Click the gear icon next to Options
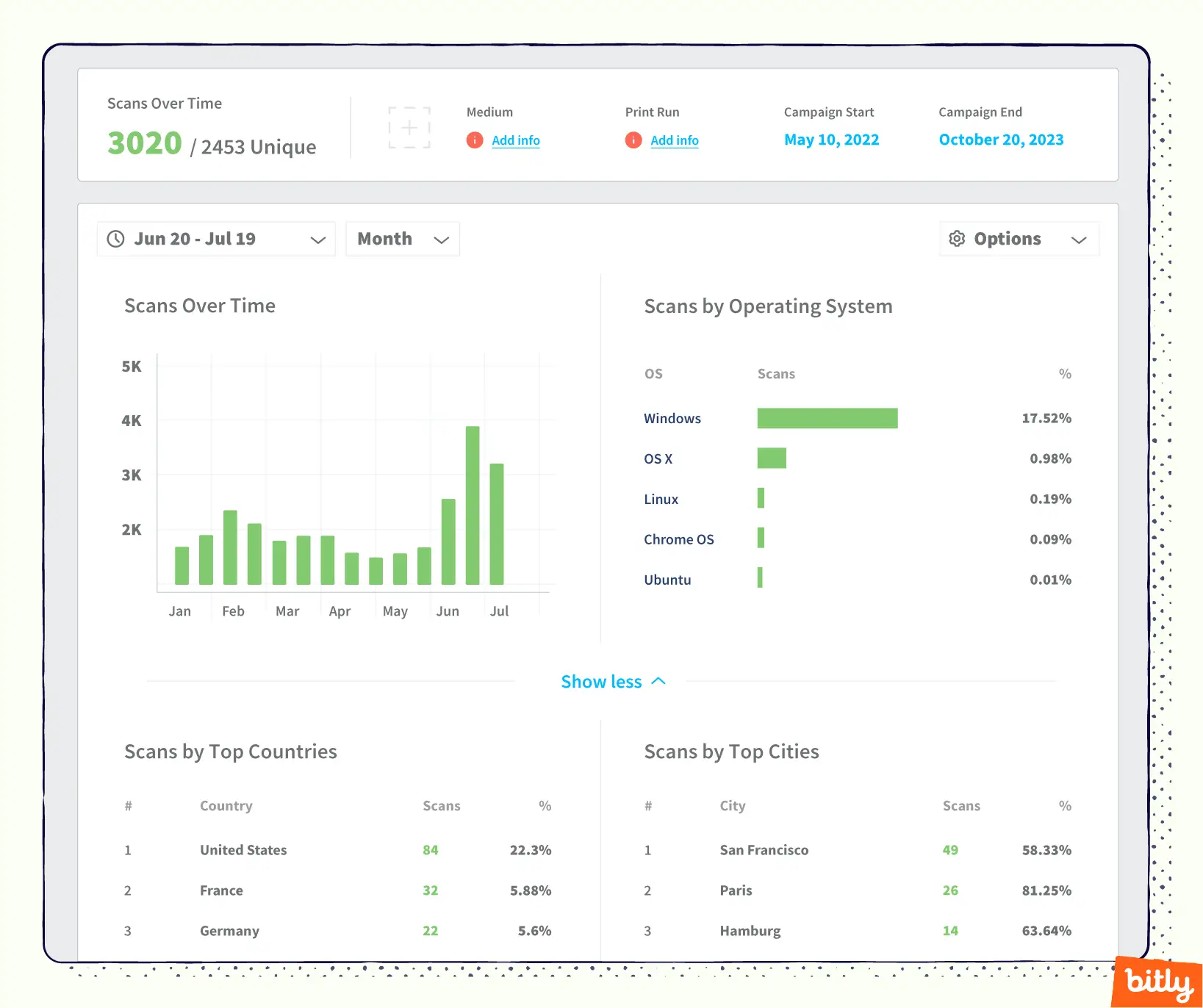1203x1008 pixels. (957, 239)
